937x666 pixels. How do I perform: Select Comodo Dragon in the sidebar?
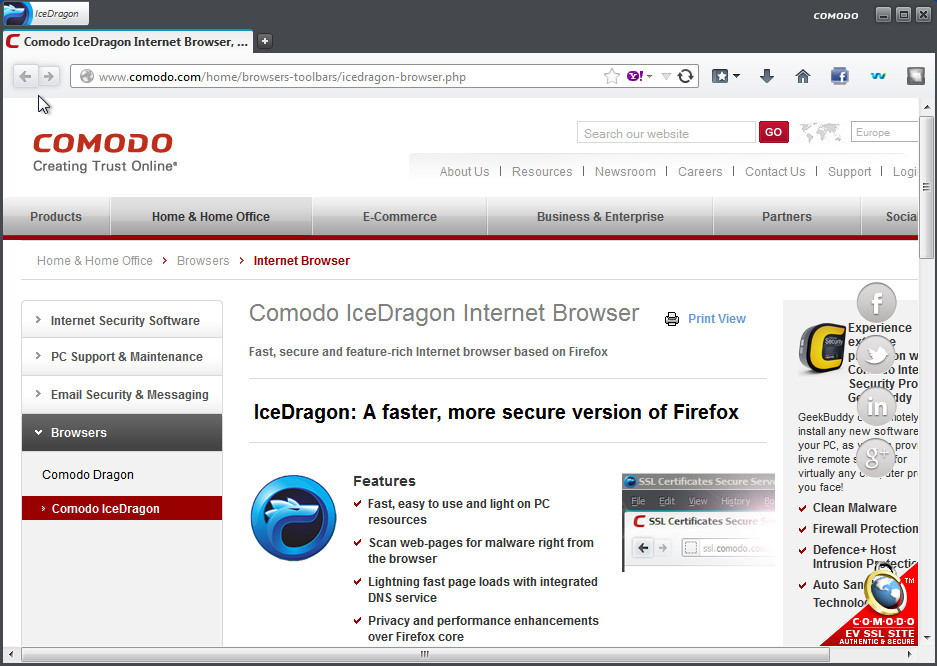tap(88, 475)
